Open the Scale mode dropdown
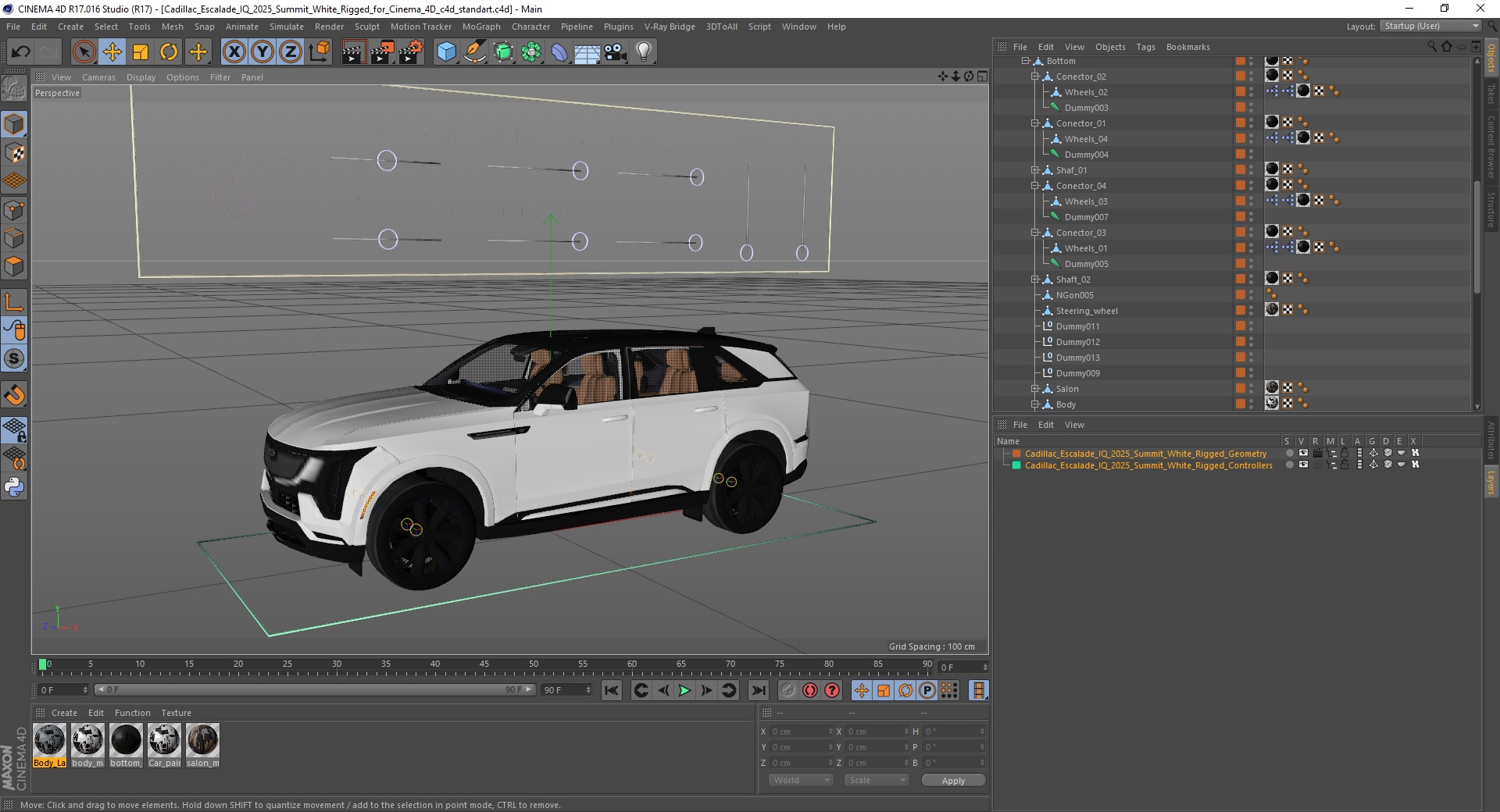The height and width of the screenshot is (812, 1500). 877,780
